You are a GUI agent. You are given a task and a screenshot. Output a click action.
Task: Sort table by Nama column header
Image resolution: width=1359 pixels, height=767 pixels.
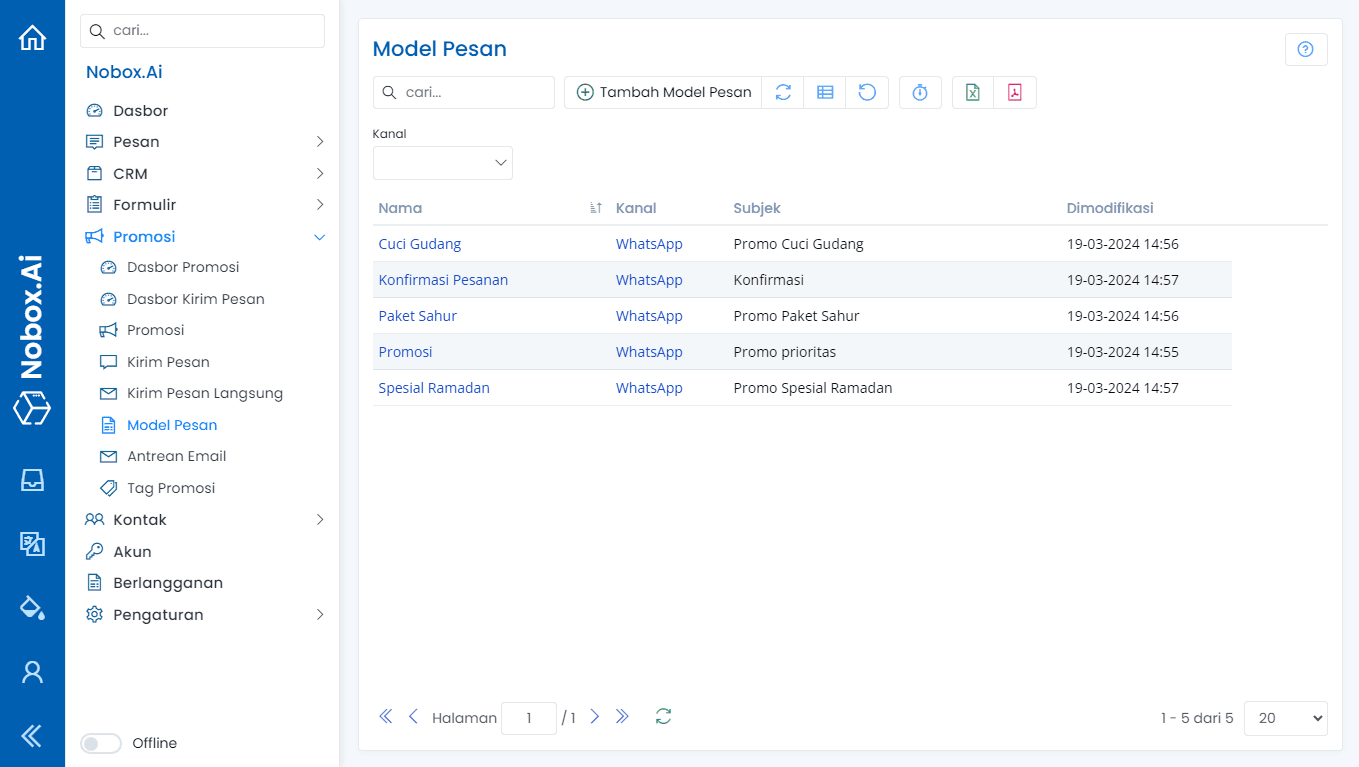400,208
